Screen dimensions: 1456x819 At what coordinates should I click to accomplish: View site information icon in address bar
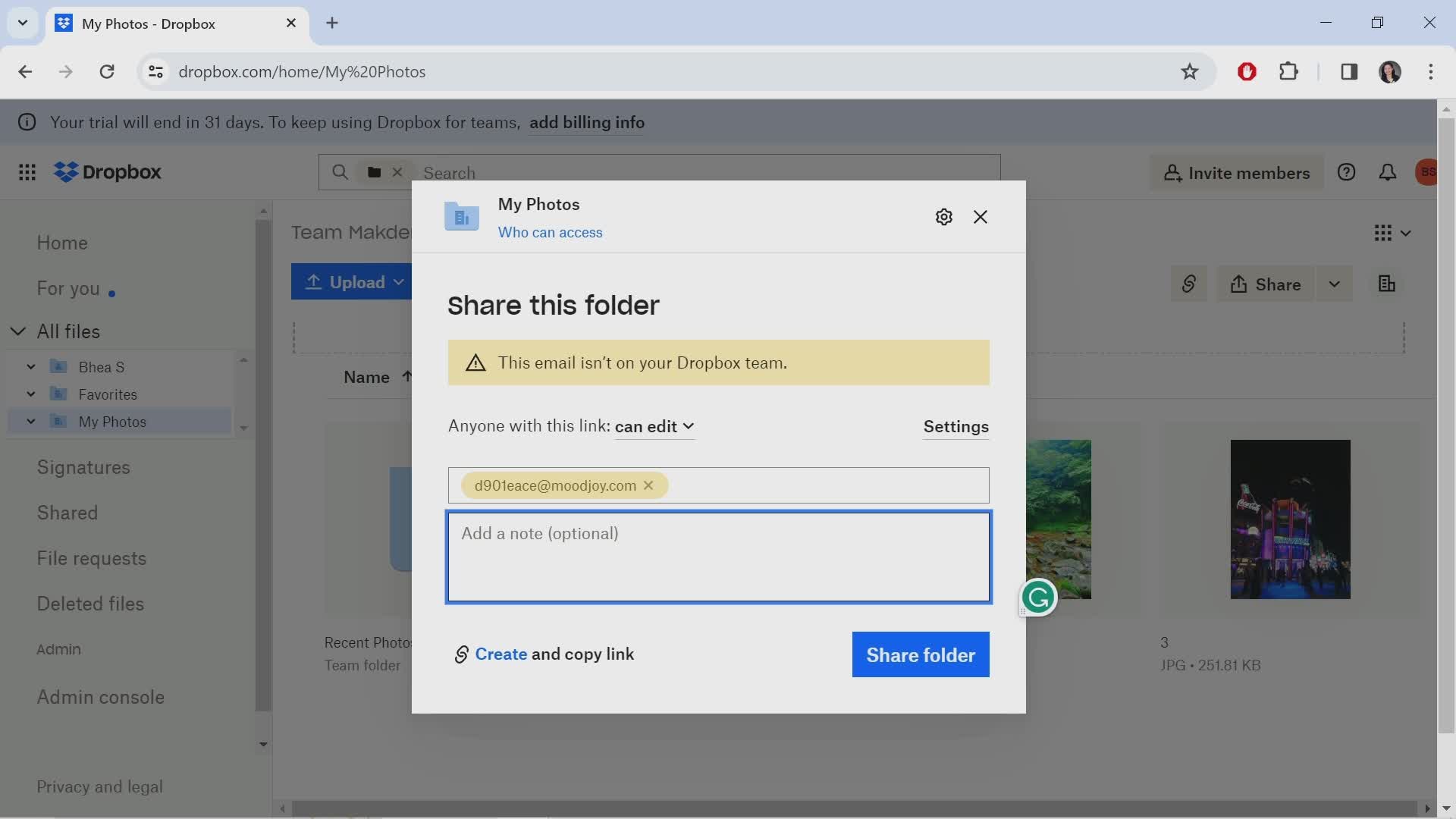155,72
